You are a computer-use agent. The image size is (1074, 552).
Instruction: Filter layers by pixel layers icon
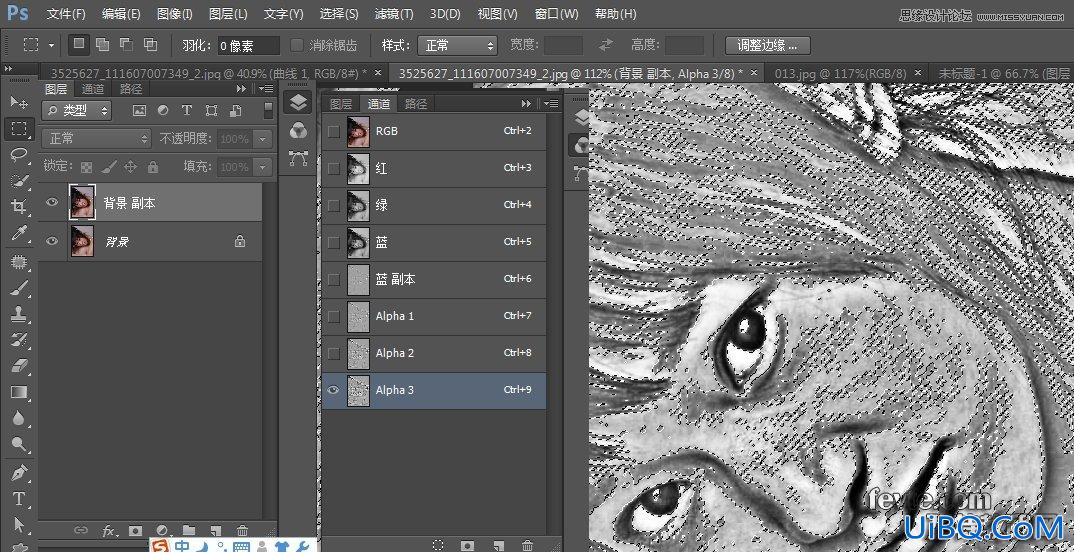(139, 110)
